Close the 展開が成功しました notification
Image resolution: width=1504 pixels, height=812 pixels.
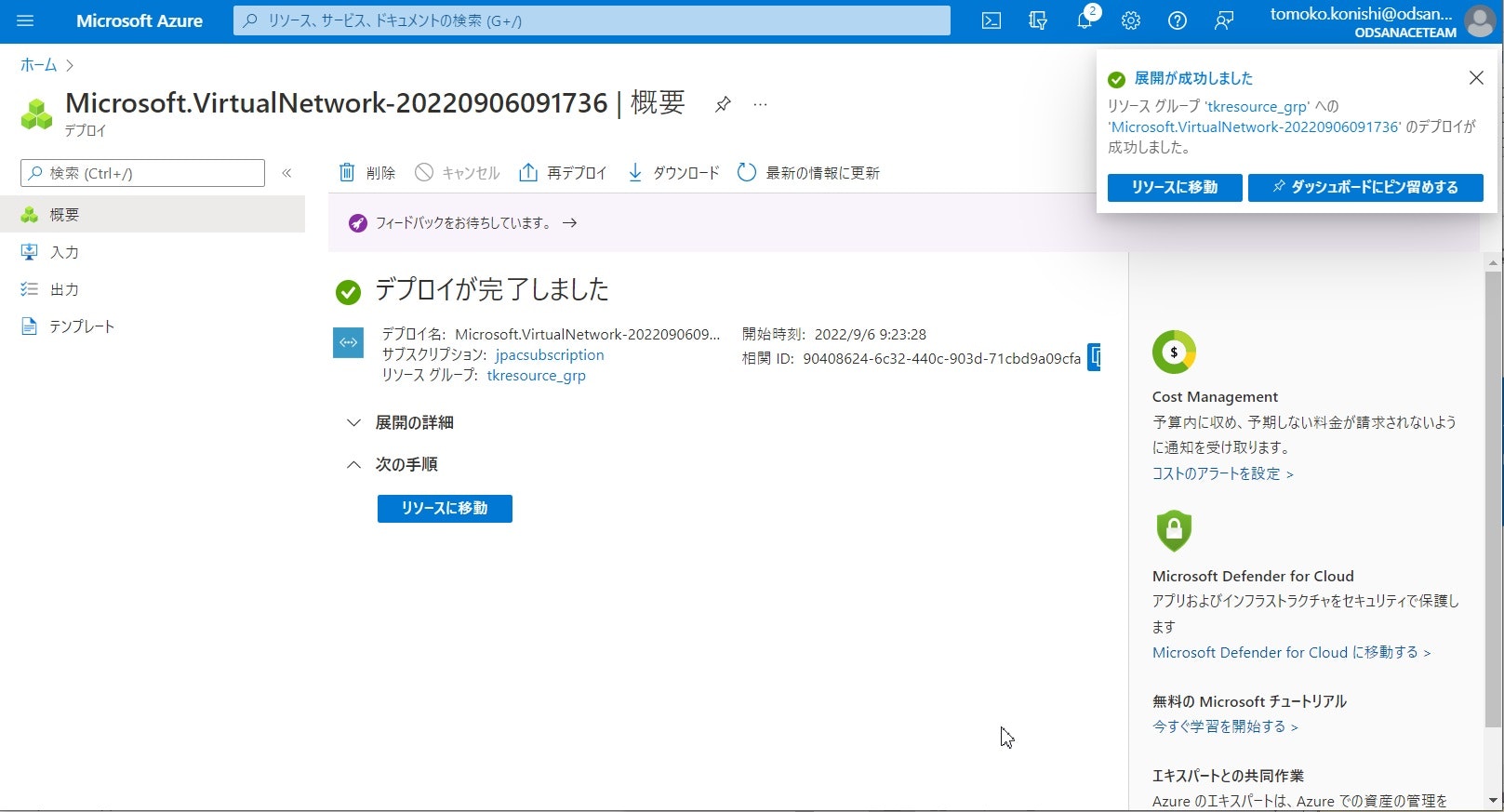click(1476, 78)
